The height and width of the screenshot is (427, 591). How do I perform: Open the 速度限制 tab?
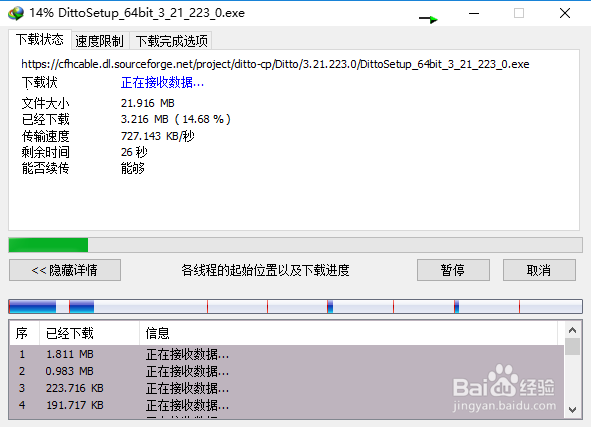(x=100, y=41)
